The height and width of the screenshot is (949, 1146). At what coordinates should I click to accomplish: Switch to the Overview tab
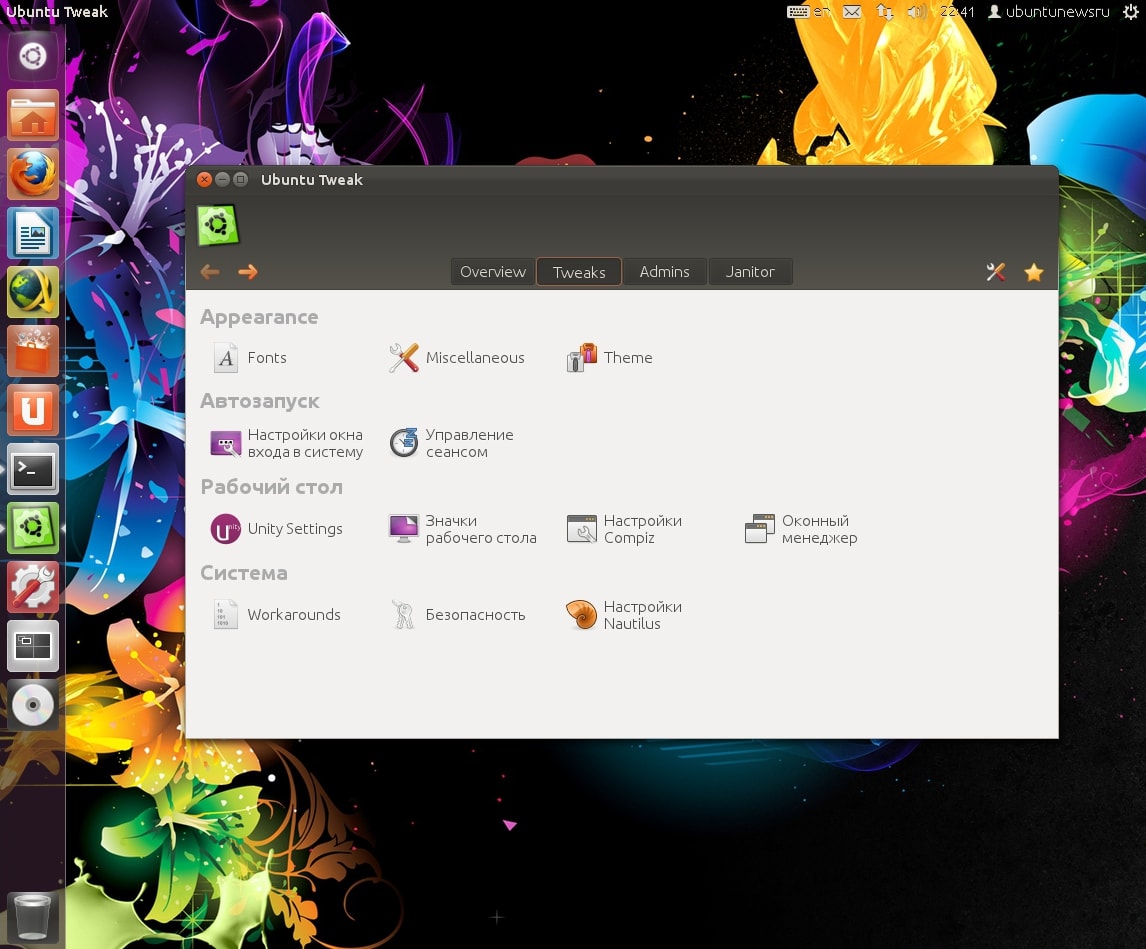(x=493, y=271)
